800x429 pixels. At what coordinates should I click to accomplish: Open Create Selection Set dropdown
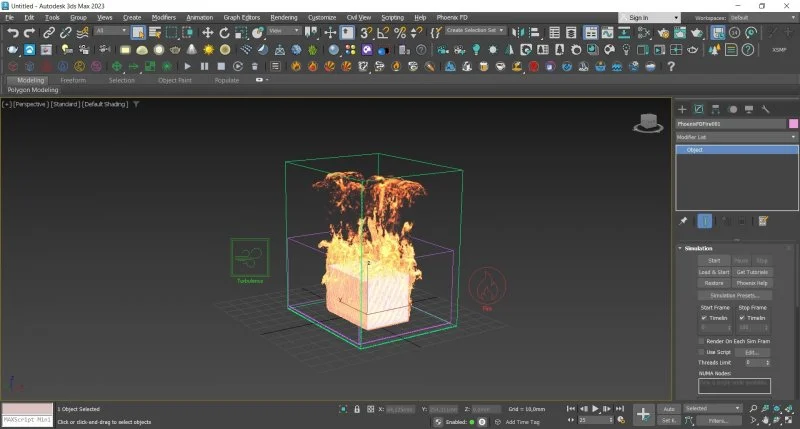click(475, 31)
